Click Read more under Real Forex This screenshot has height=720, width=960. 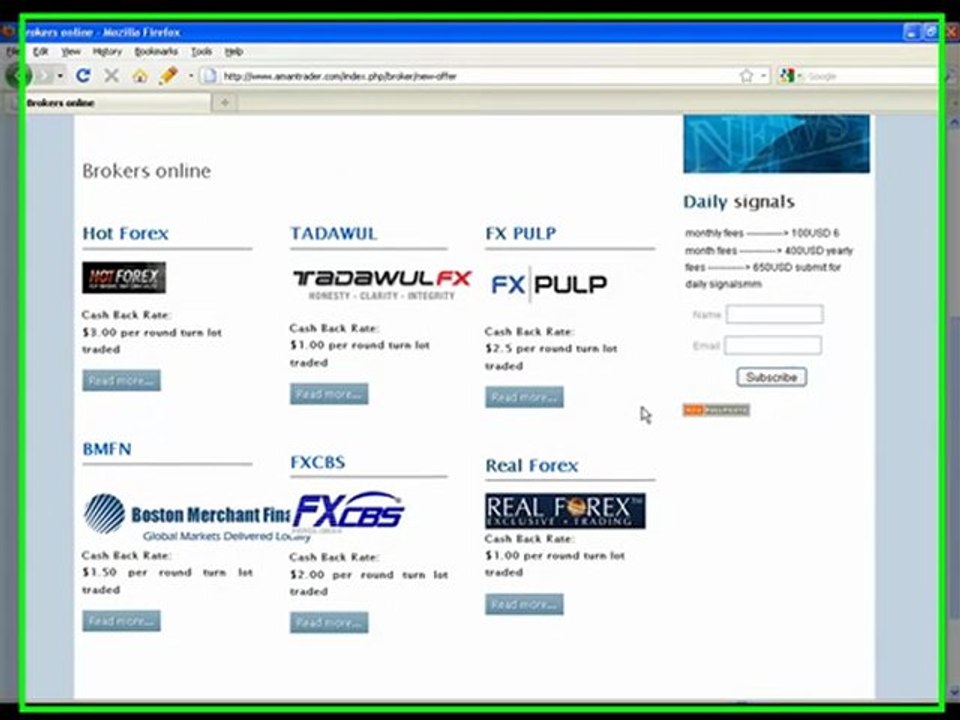[524, 604]
